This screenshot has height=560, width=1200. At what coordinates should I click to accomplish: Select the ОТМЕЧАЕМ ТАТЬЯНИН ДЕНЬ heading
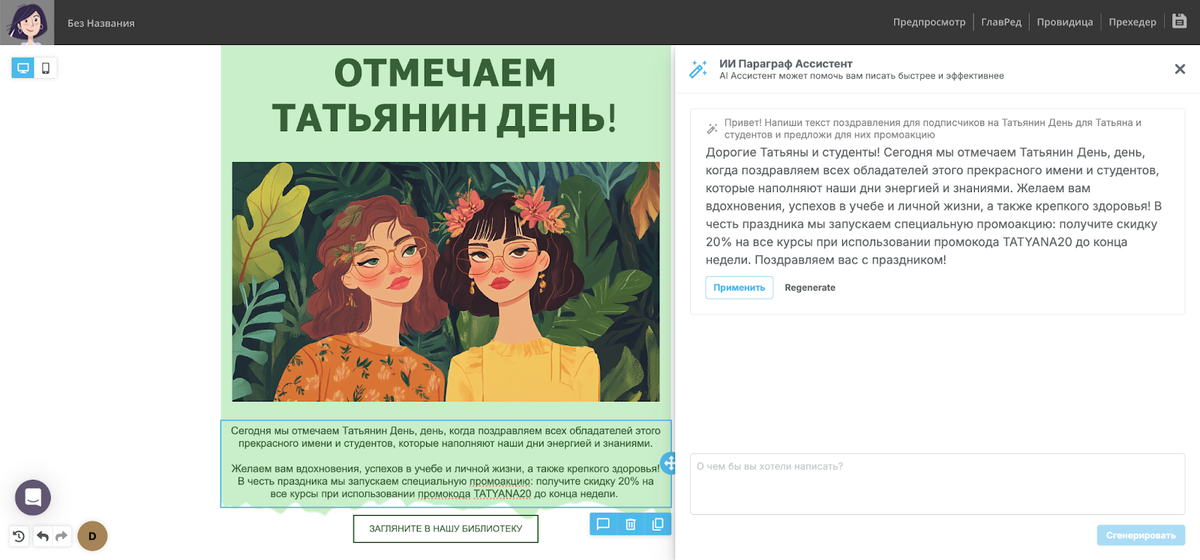point(446,95)
